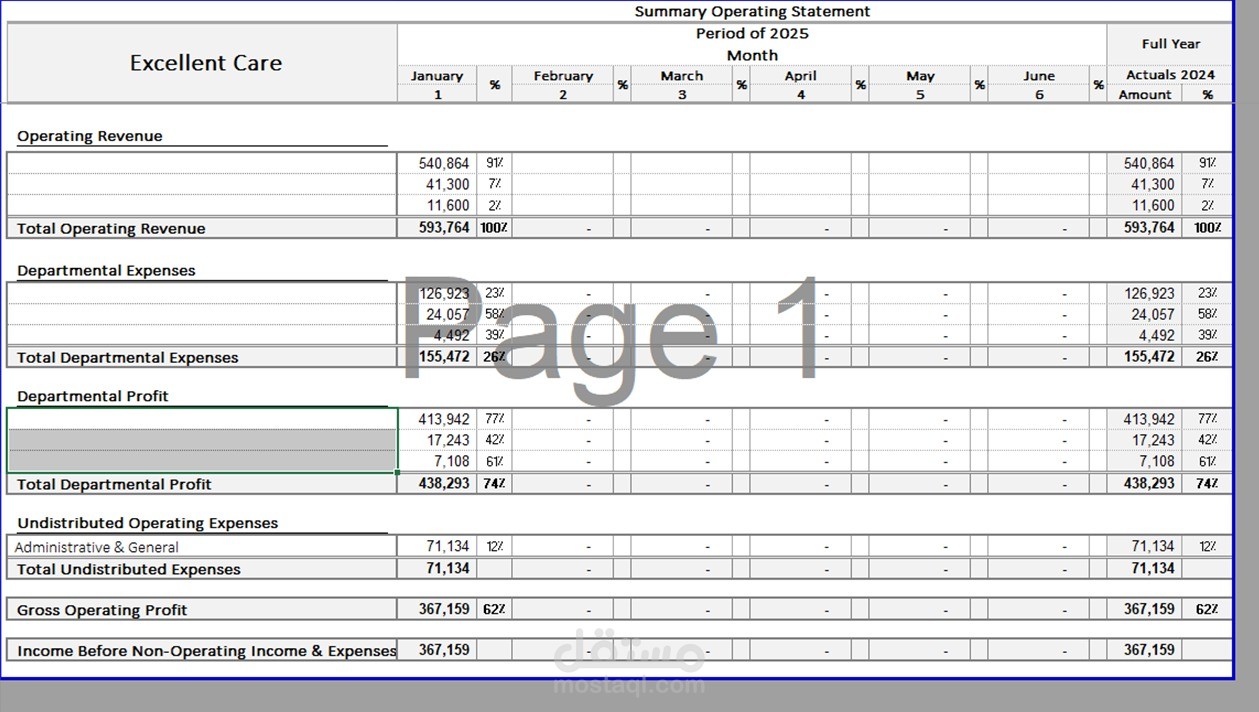Select the 'Total Operating Revenue' row label
This screenshot has height=712, width=1259.
pos(111,229)
